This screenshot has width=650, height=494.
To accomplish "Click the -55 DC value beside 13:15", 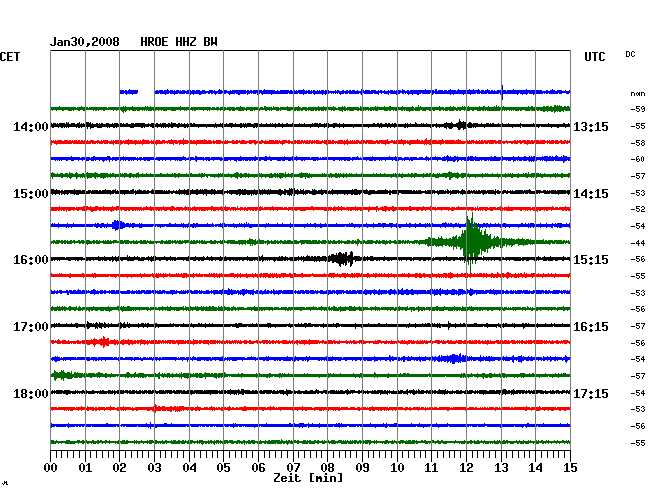I will (x=638, y=126).
